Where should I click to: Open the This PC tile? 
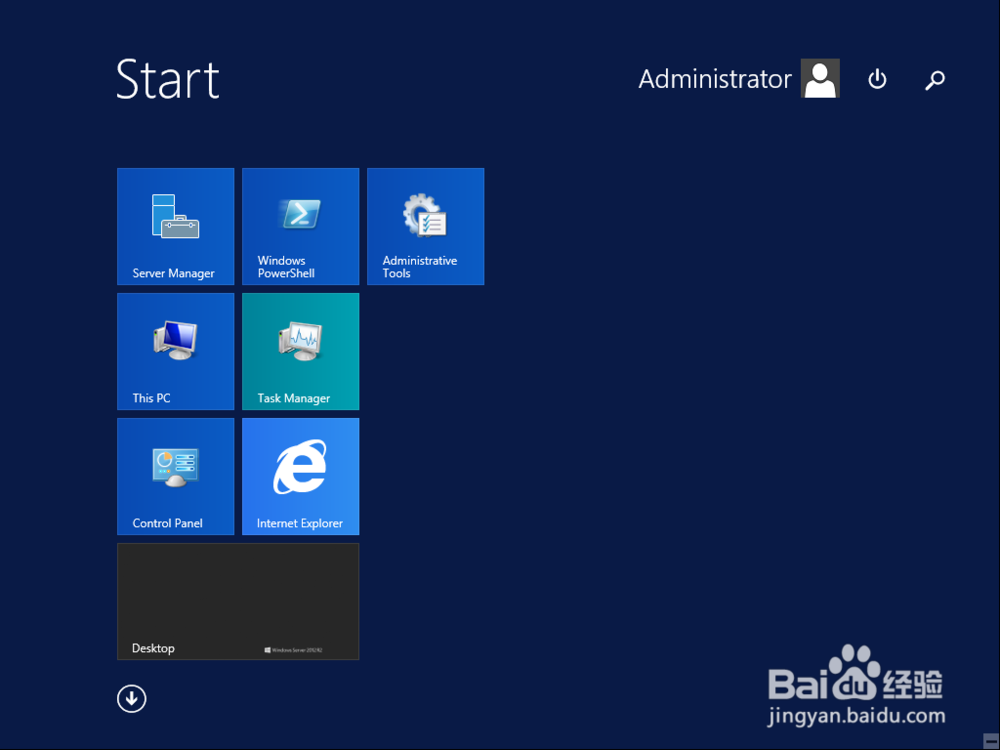[175, 351]
